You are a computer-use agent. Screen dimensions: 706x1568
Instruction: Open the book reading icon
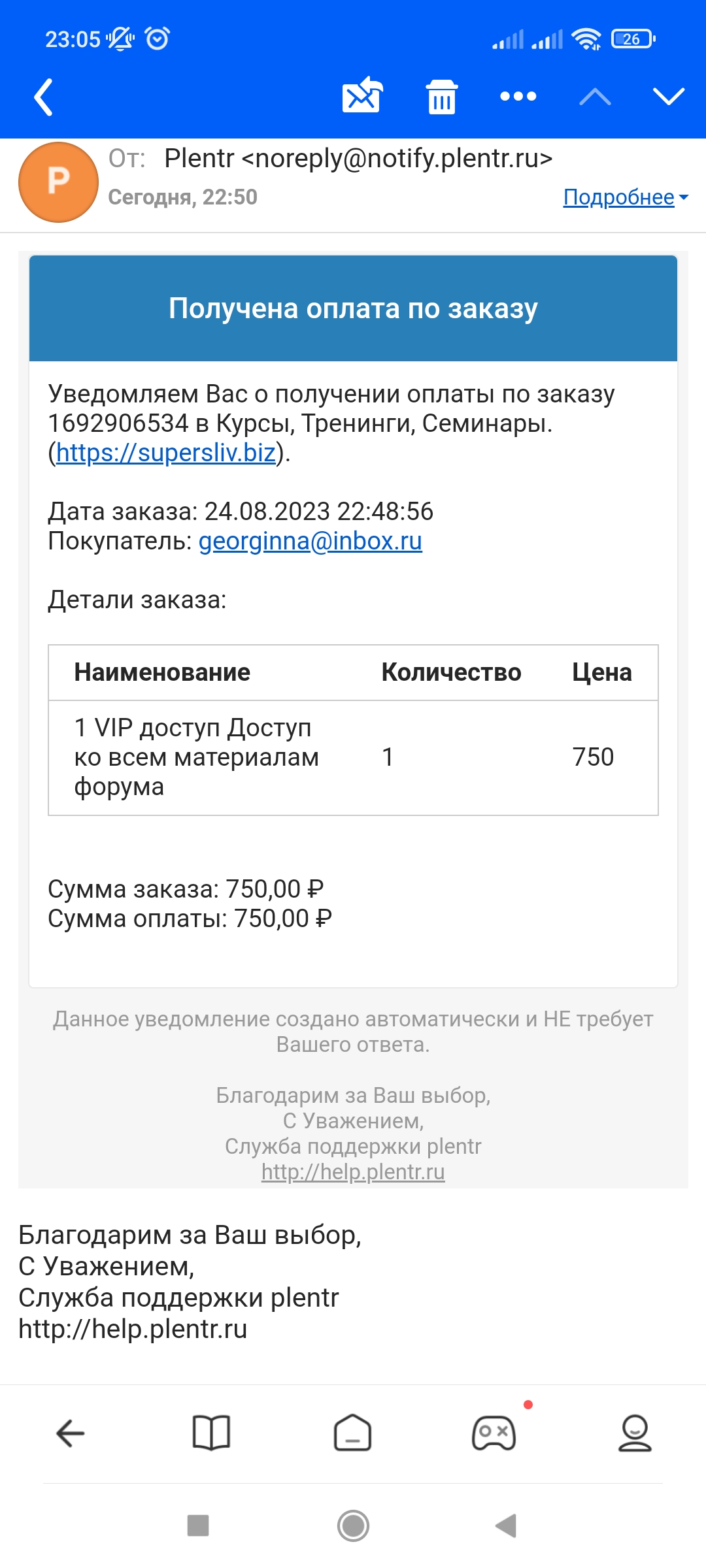pyautogui.click(x=211, y=1433)
